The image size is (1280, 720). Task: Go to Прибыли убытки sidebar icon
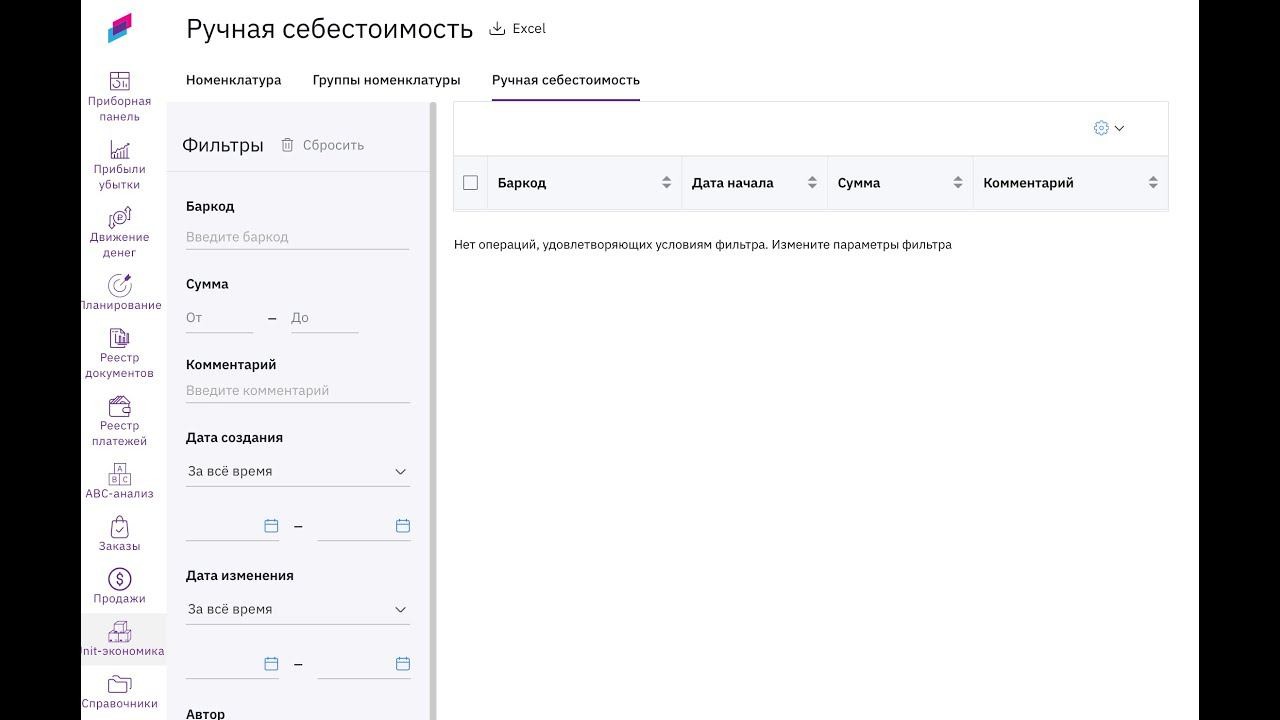coord(119,150)
